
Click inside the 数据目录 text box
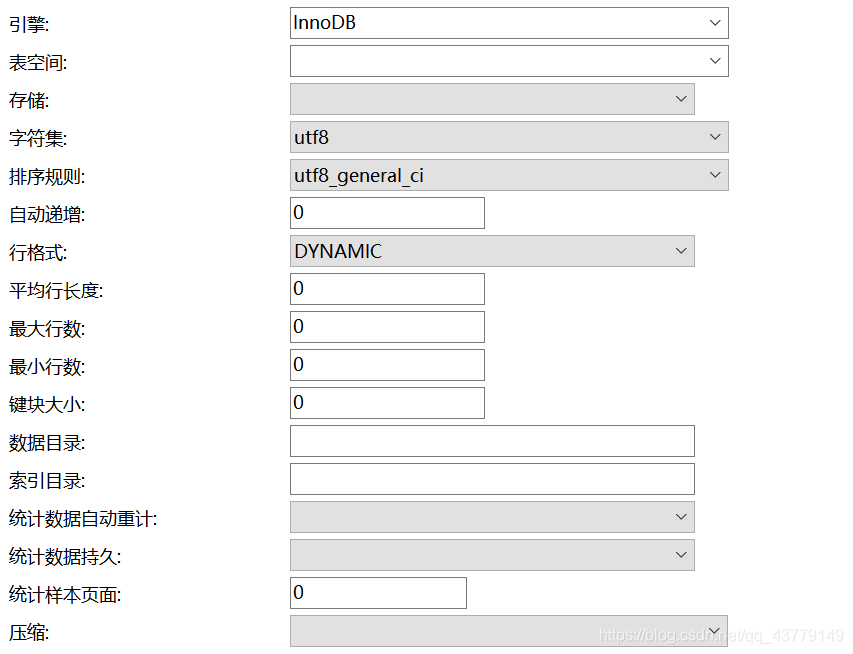pos(490,440)
